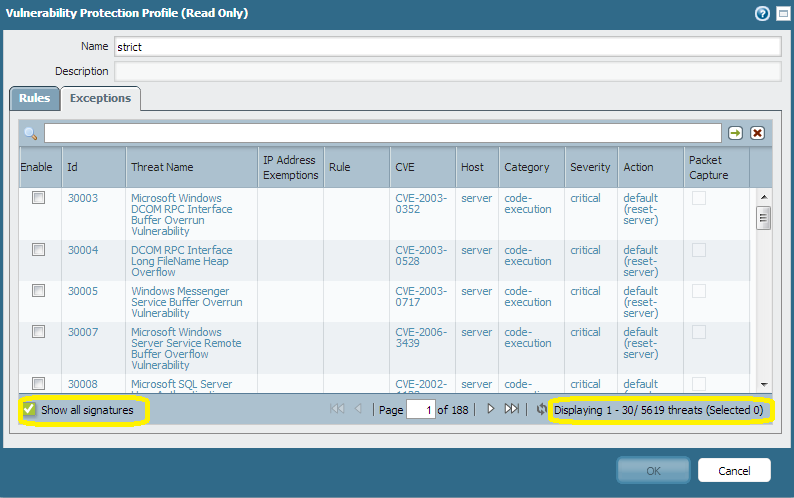The width and height of the screenshot is (794, 498).
Task: Click the search magnifier icon
Action: (x=31, y=133)
